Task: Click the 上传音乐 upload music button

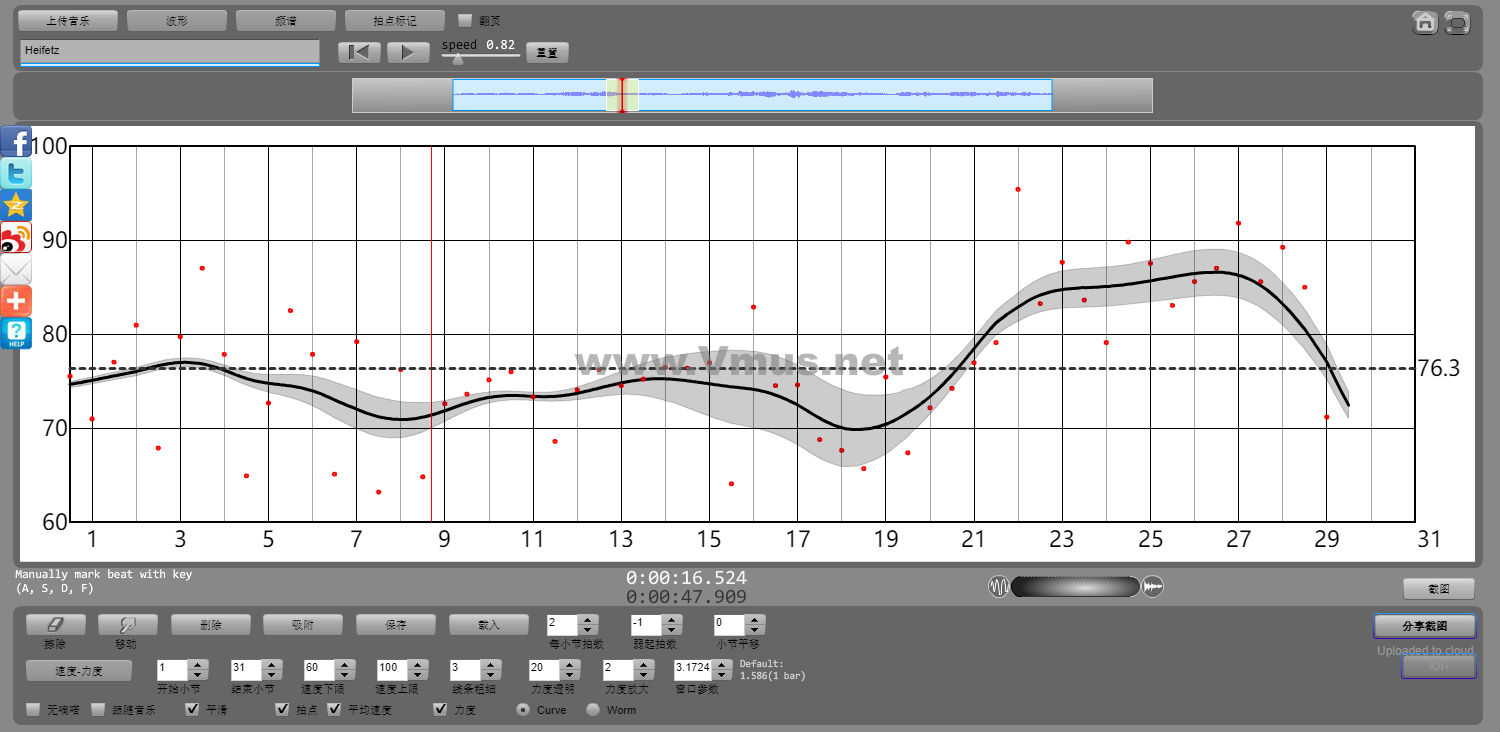Action: (x=68, y=20)
